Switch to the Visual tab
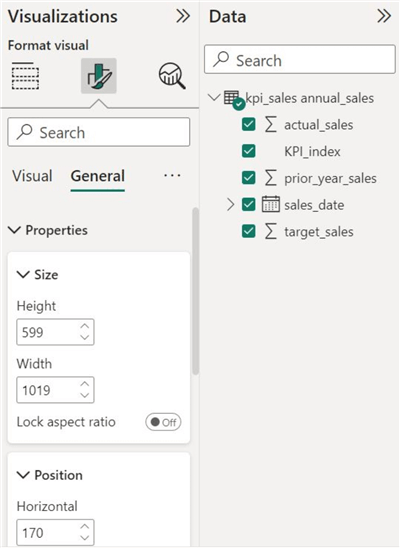The height and width of the screenshot is (548, 400). tap(32, 176)
